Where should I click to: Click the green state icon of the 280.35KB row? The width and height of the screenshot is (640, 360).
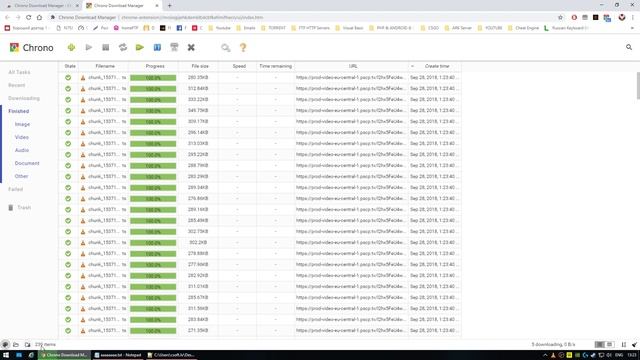[68, 78]
